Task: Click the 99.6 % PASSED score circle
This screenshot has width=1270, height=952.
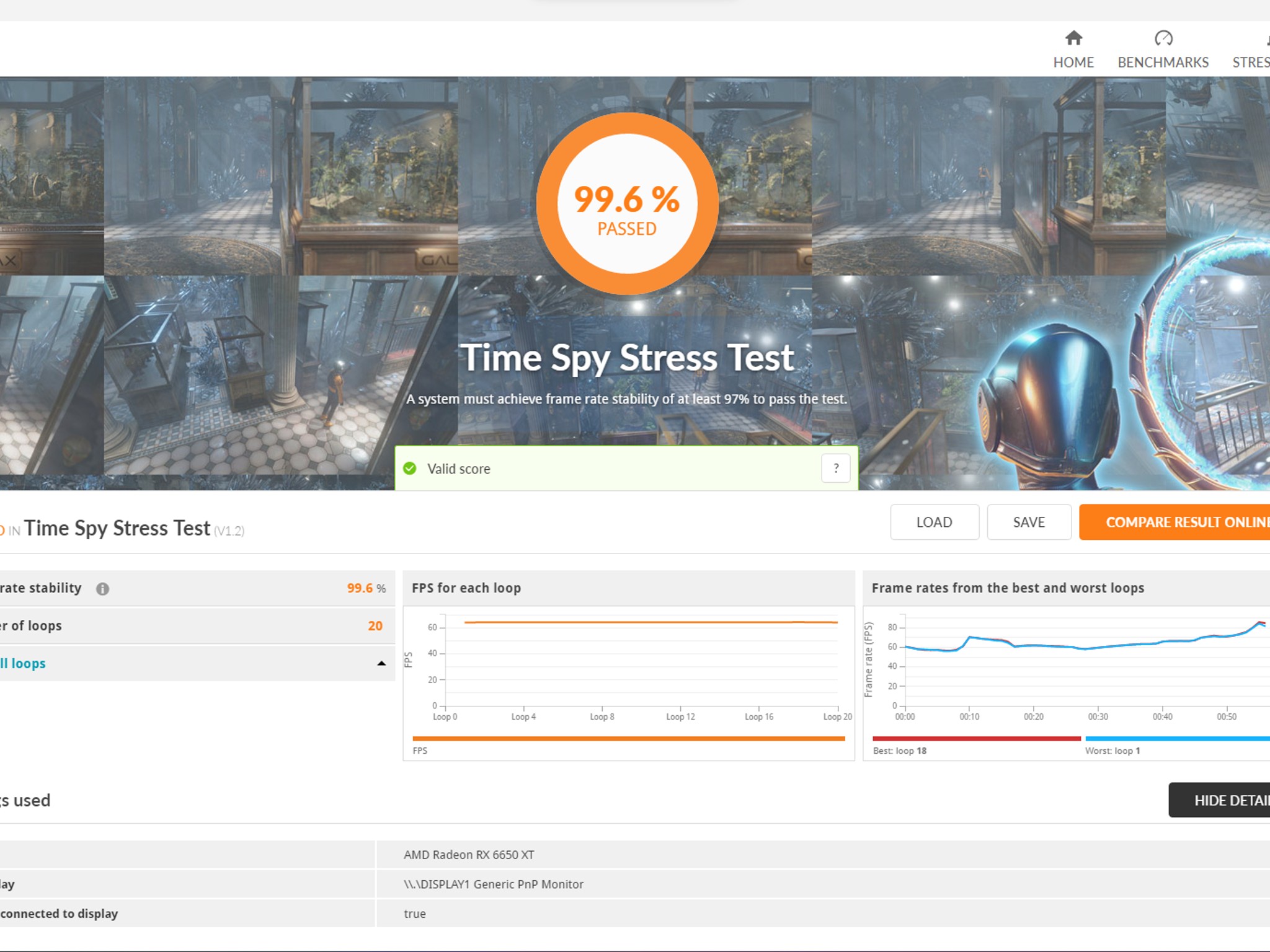Action: 627,204
